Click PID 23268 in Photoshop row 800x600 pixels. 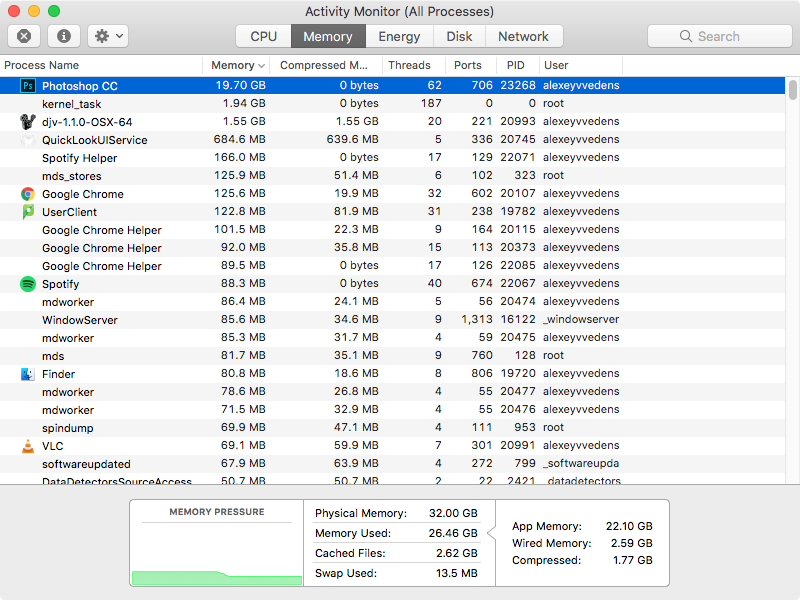518,85
